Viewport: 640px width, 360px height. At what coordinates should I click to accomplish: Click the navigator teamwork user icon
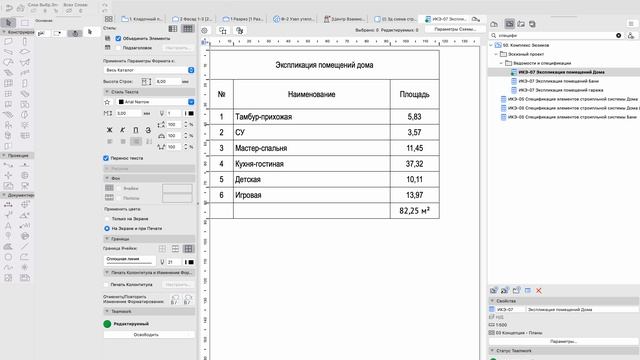tap(631, 36)
